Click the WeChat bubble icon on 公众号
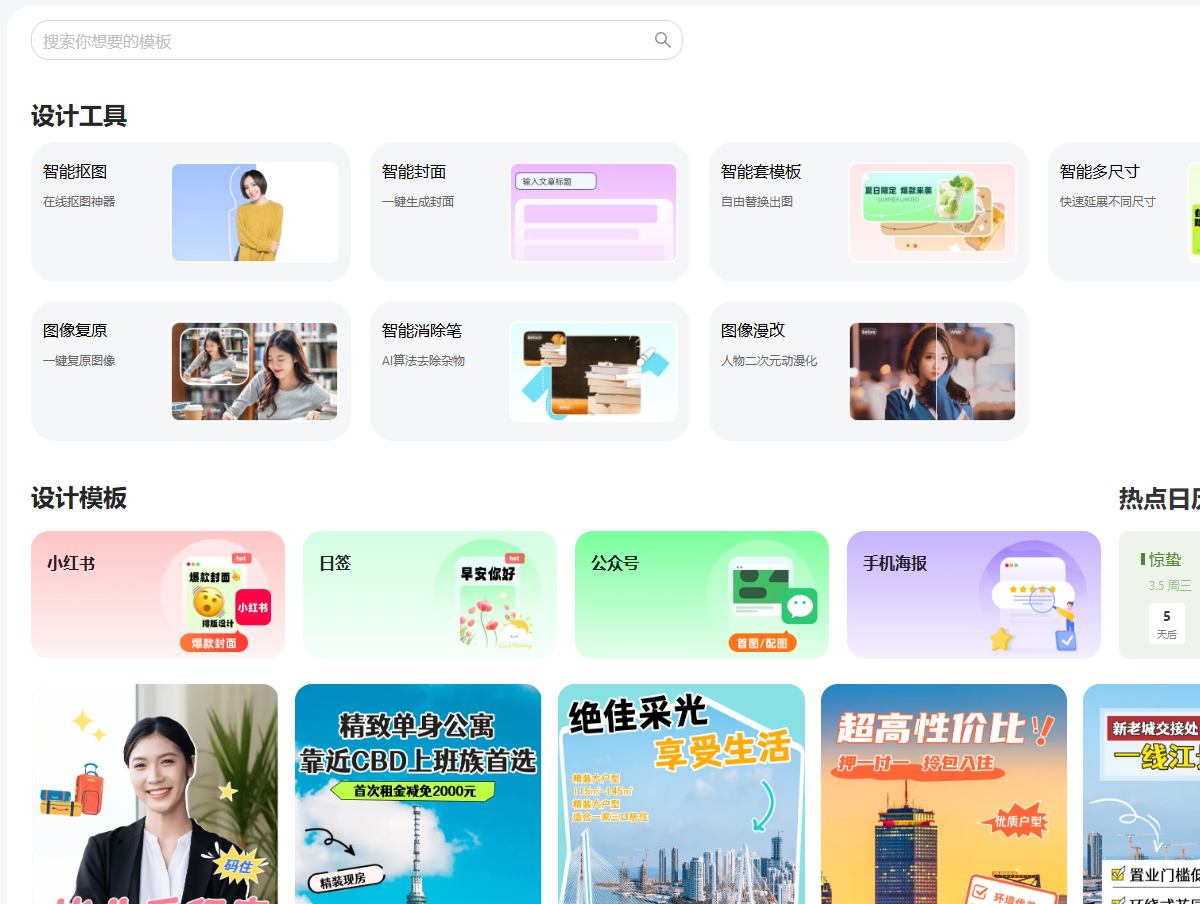The height and width of the screenshot is (904, 1200). point(799,606)
